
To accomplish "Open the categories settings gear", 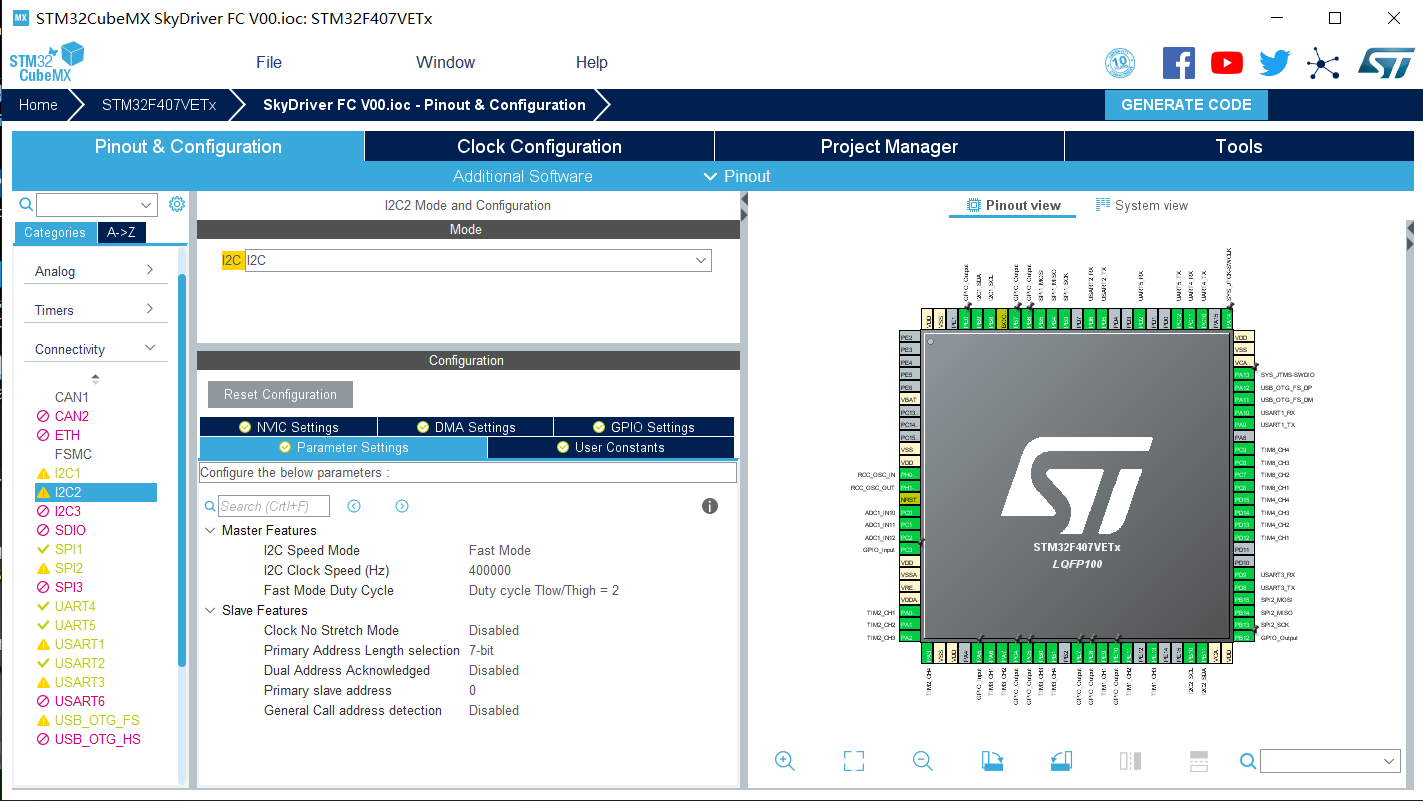I will point(177,204).
